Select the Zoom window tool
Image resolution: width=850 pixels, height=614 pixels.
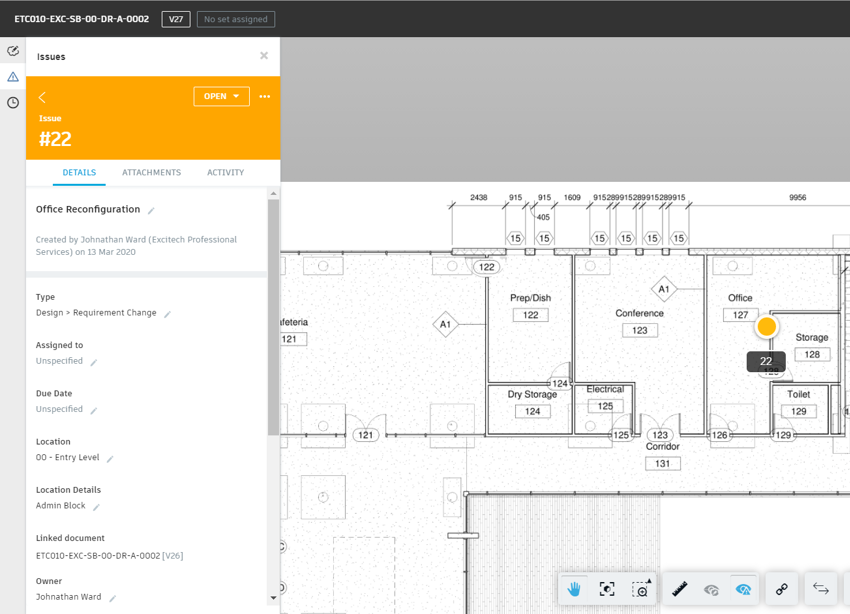point(641,589)
